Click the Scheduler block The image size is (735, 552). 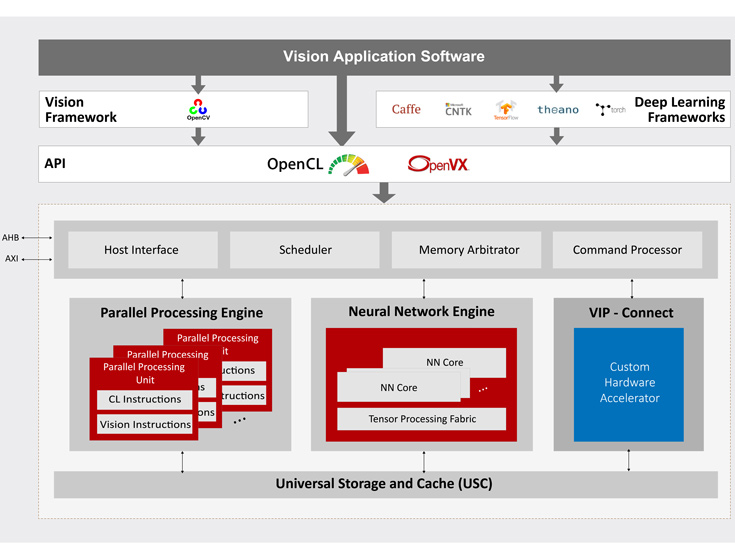click(305, 250)
